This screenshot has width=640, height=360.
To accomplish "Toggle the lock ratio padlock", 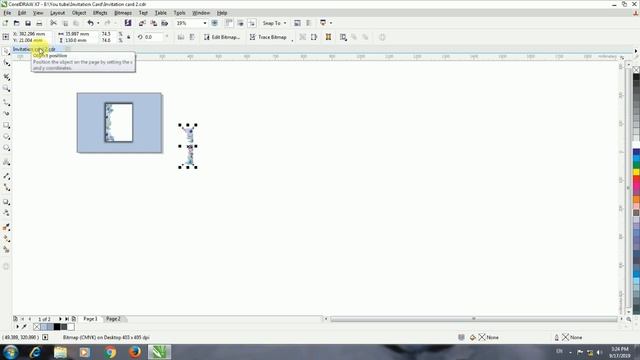I will (129, 37).
